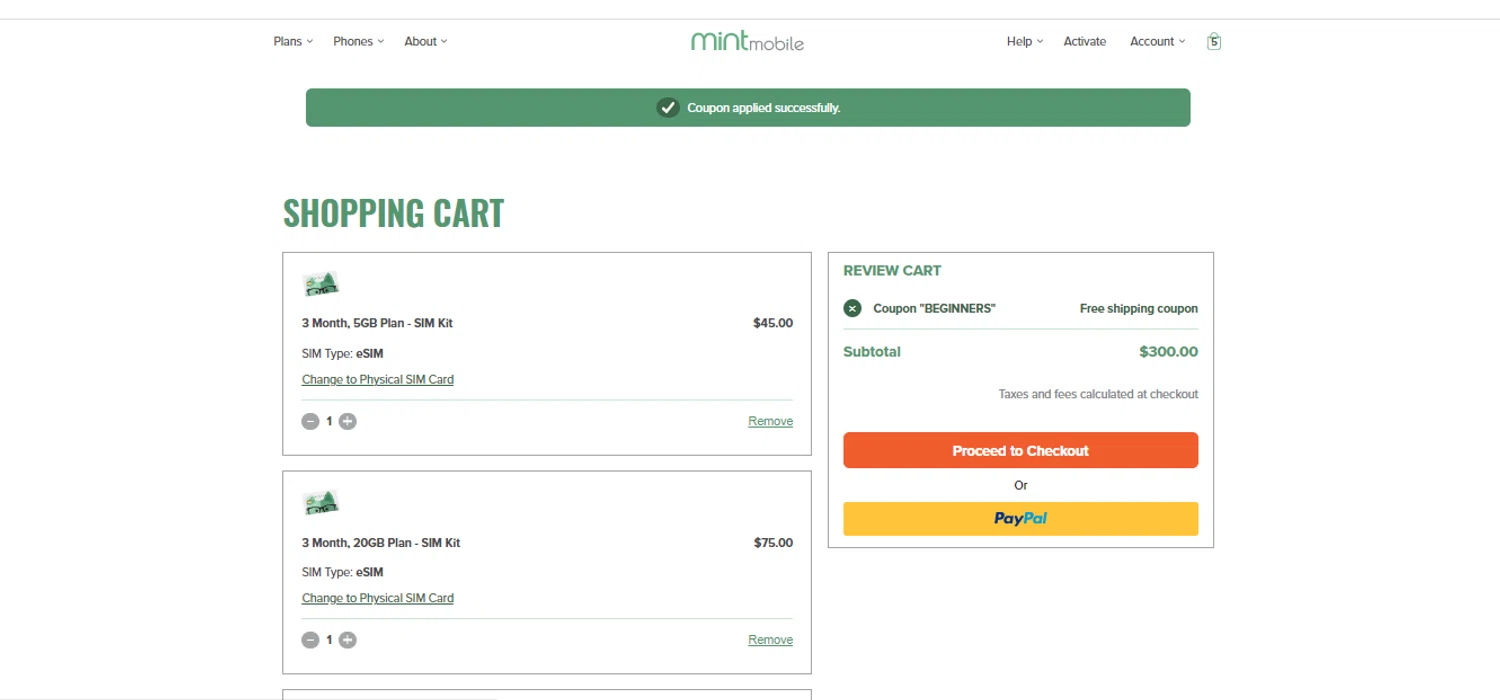Pay with the PayPal button
Viewport: 1500px width, 700px height.
click(1020, 518)
